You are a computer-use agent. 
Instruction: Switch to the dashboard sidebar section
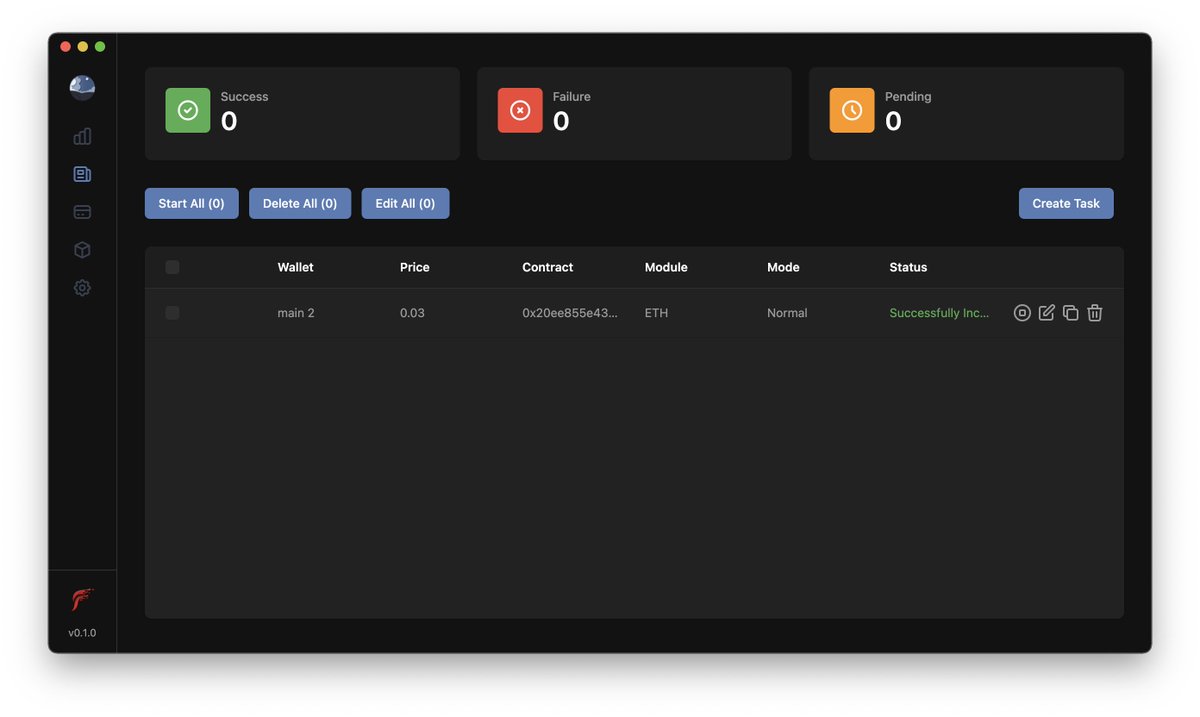click(x=82, y=136)
